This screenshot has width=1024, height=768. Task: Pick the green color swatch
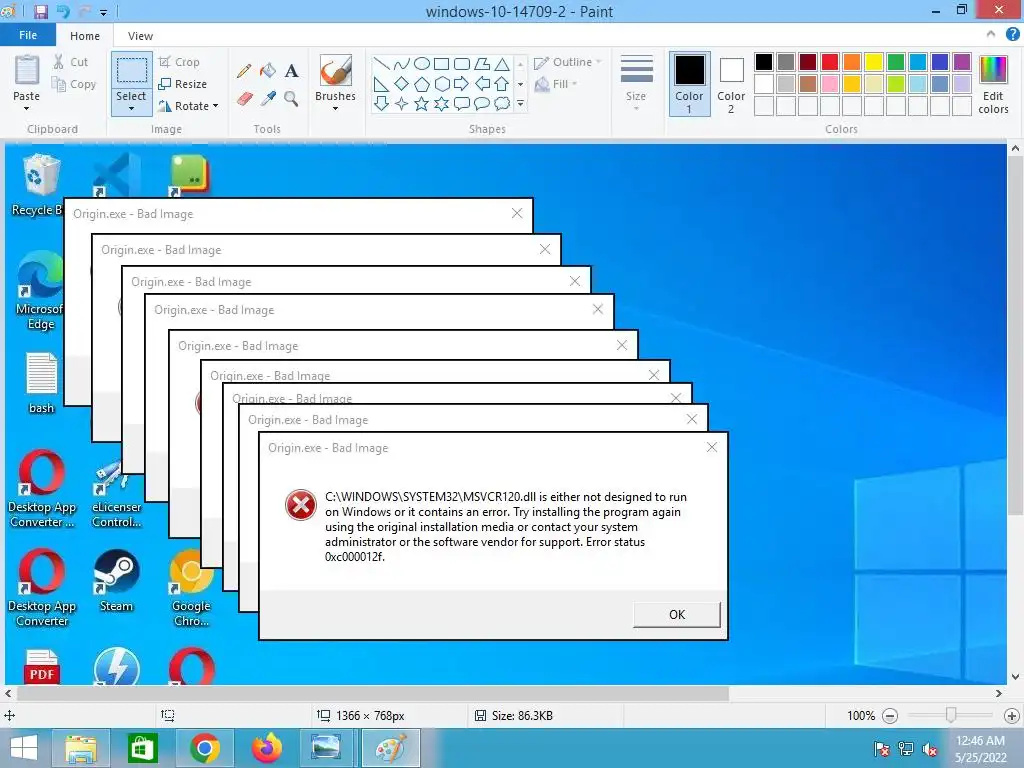[x=896, y=62]
